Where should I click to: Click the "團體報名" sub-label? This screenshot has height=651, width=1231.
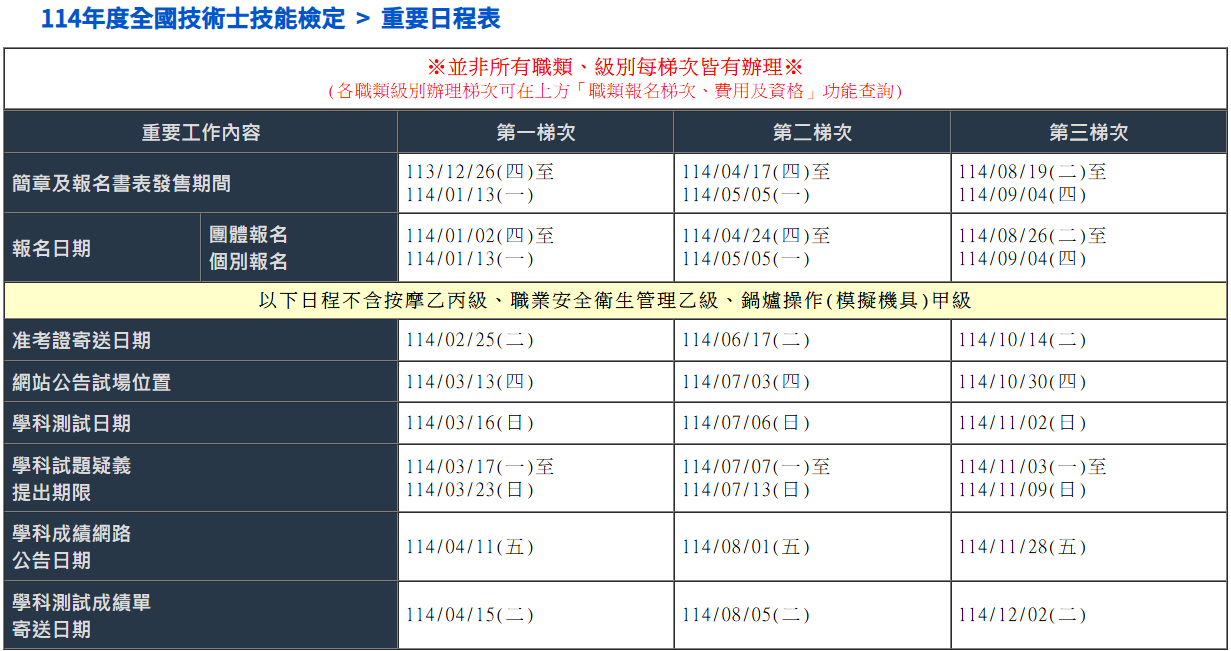248,235
